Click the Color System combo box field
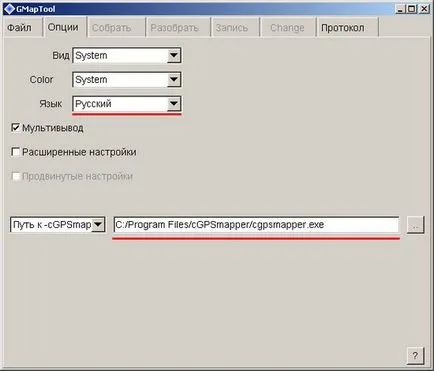This screenshot has width=434, height=371. coord(127,80)
